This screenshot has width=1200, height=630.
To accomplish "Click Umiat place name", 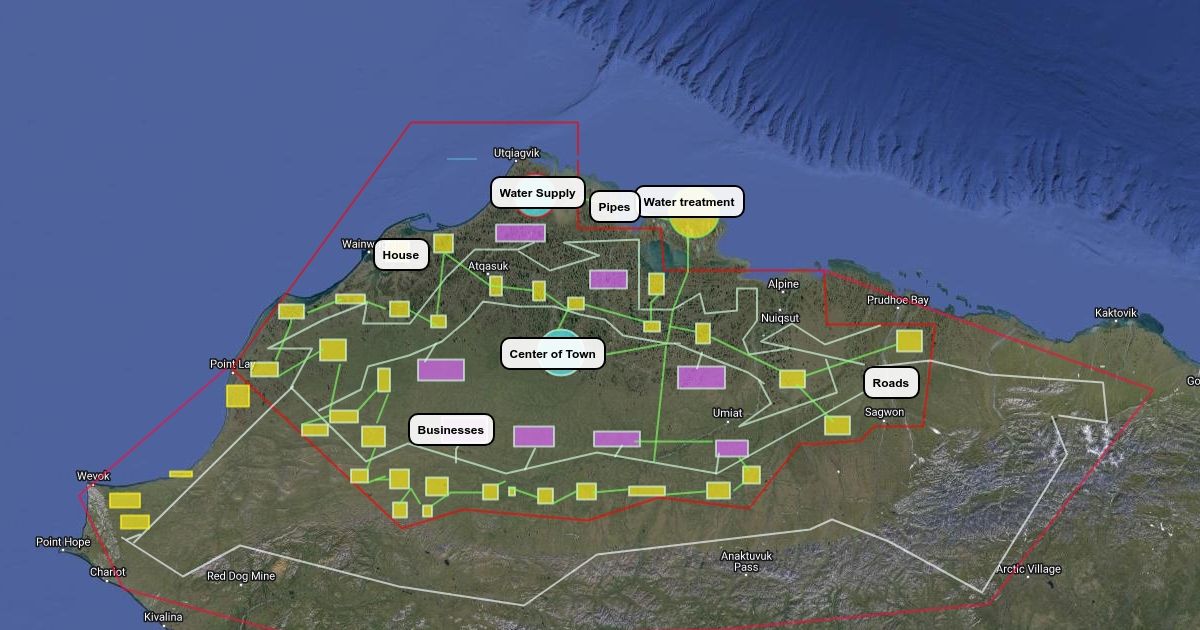I will tap(728, 413).
